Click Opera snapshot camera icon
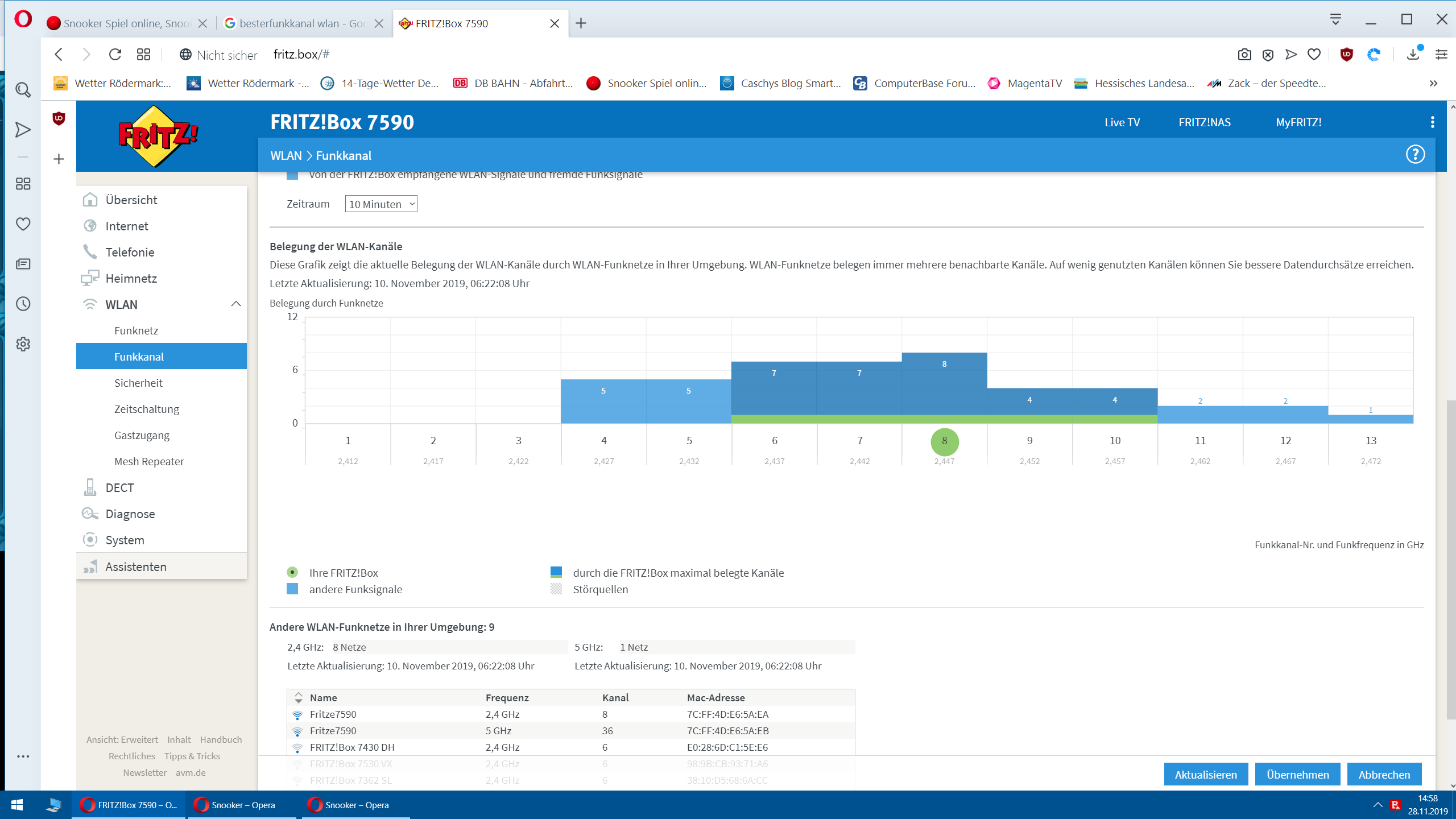The image size is (1456, 819). point(1244,55)
